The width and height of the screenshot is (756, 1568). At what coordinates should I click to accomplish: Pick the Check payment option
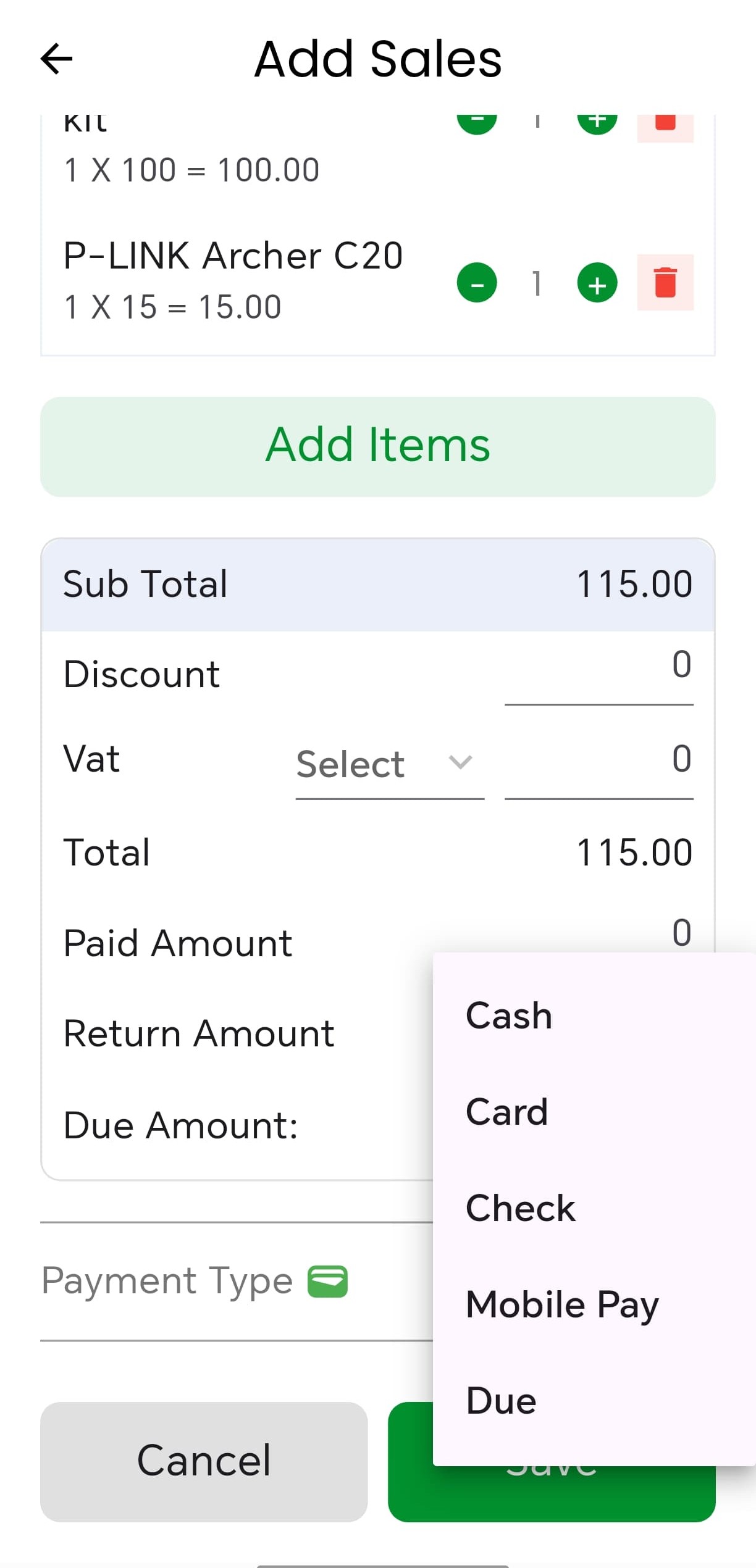(x=520, y=1208)
